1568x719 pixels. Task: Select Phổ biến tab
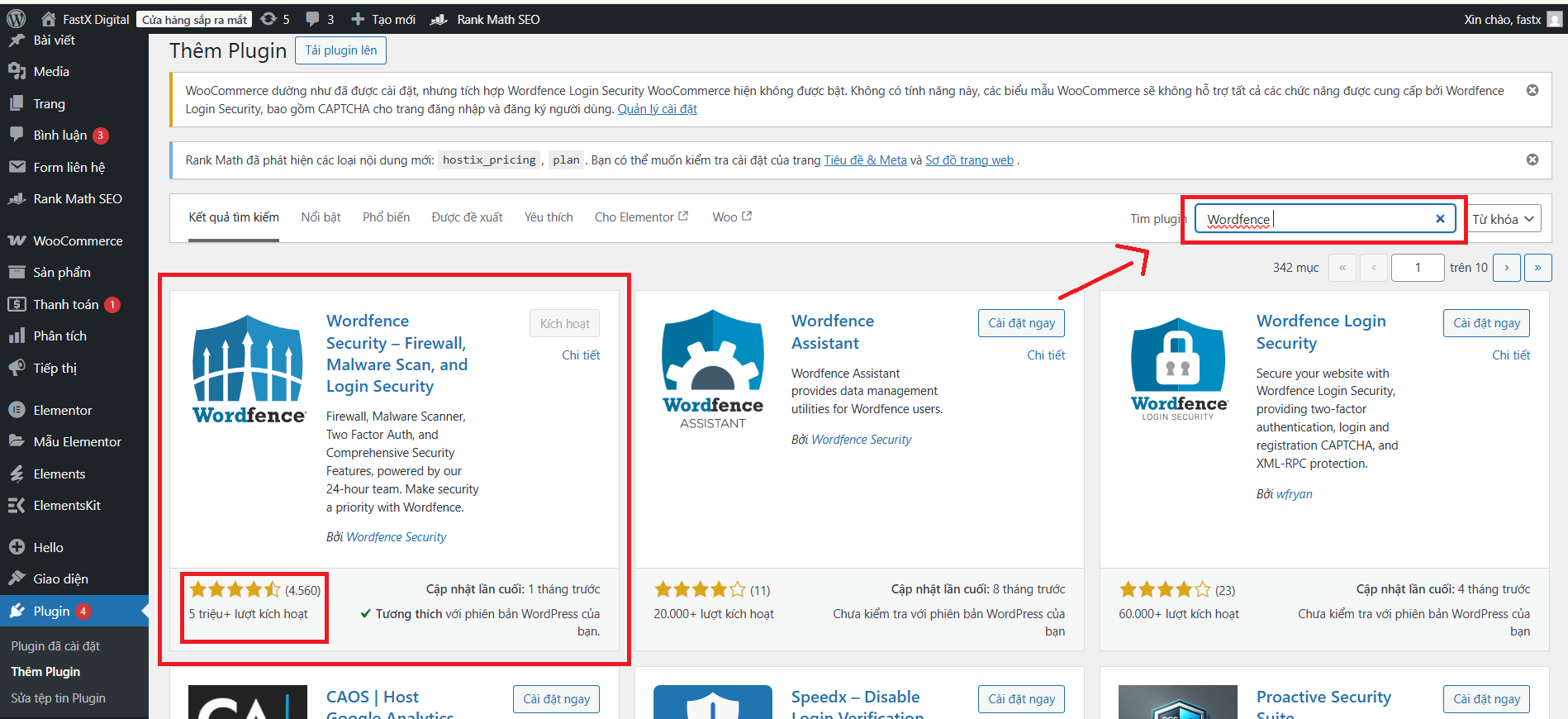pos(386,217)
